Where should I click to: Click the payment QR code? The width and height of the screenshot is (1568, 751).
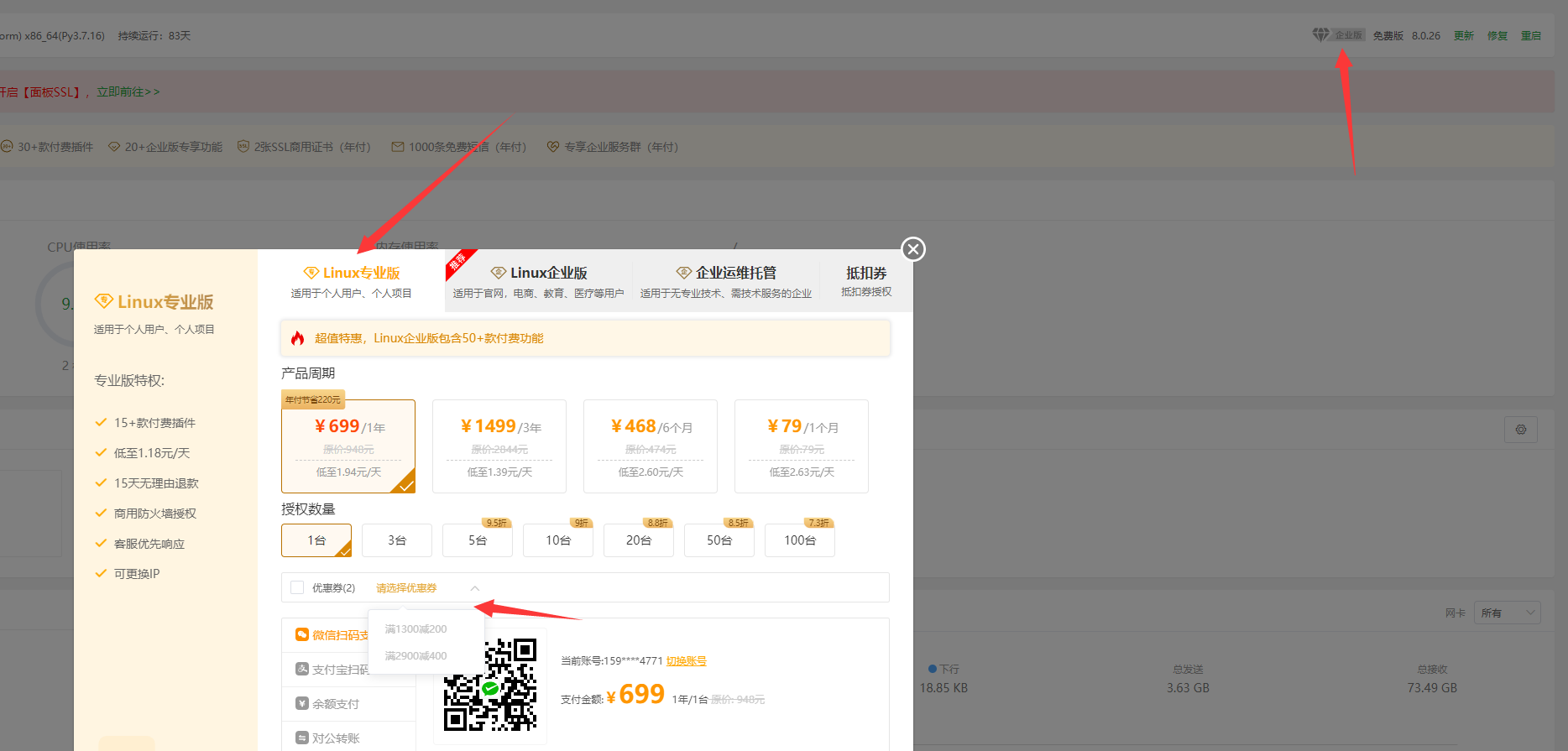[x=490, y=685]
